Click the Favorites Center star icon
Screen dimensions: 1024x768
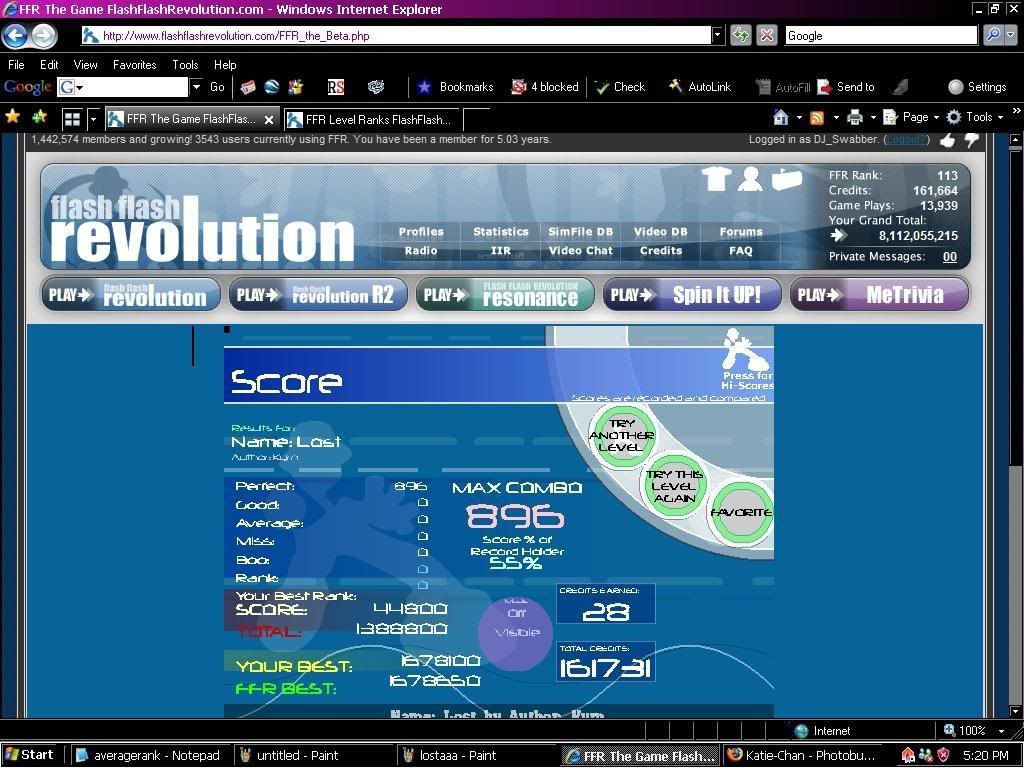click(x=13, y=118)
